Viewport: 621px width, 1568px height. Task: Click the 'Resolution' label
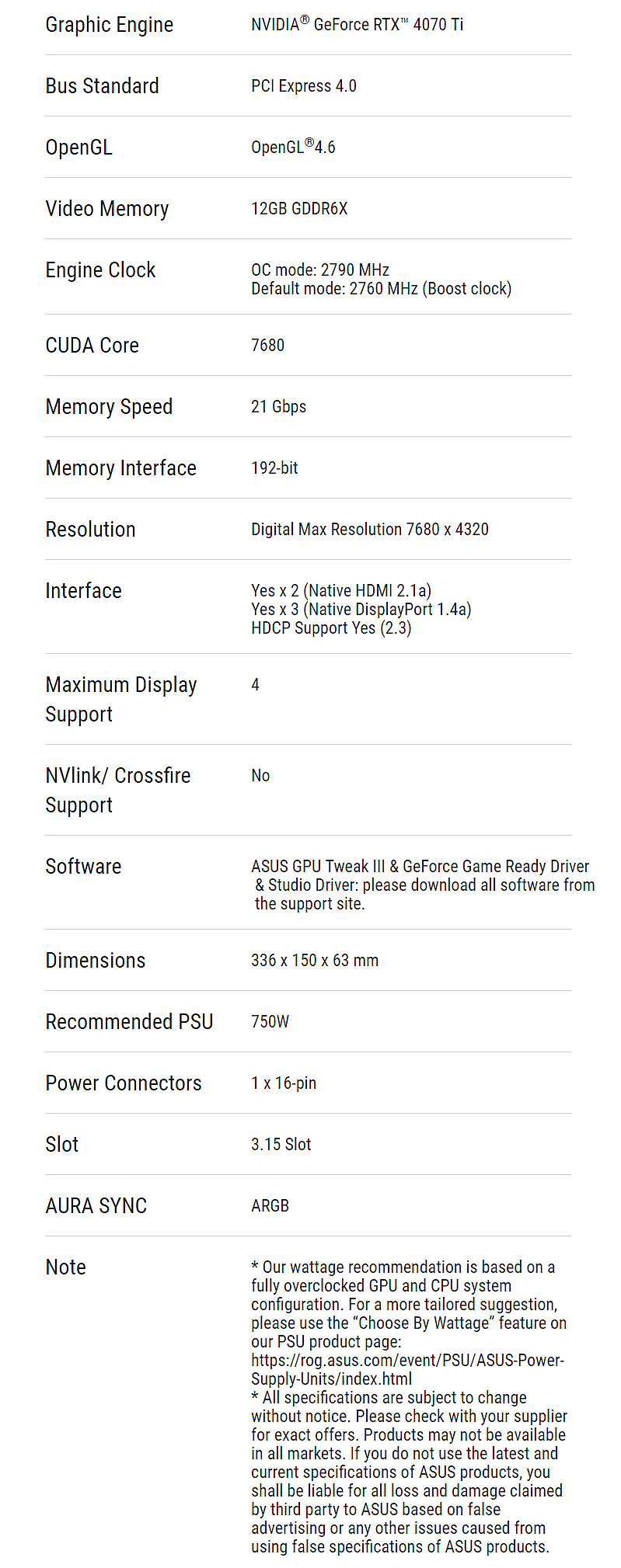tap(91, 530)
